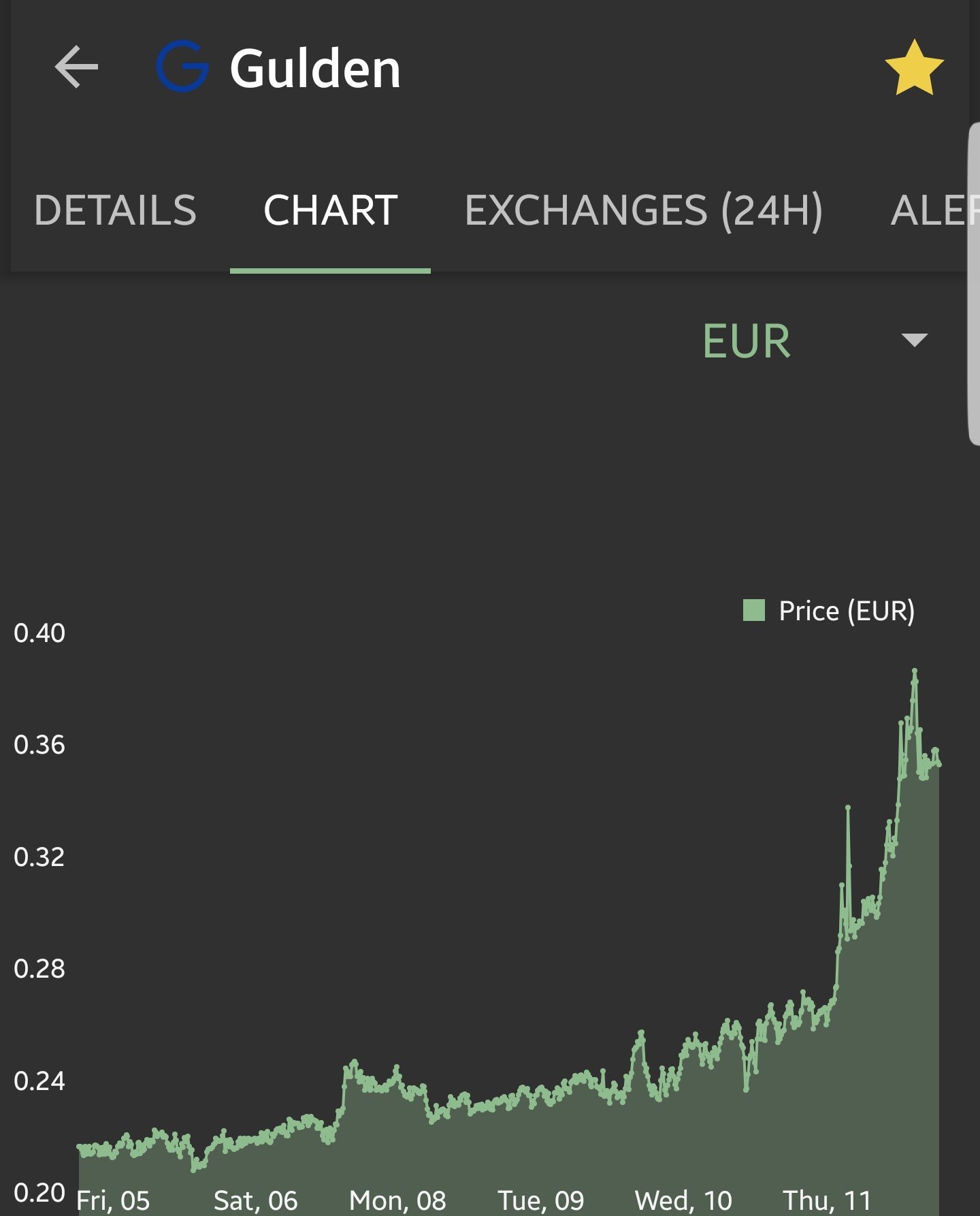This screenshot has width=980, height=1216.
Task: Tap the back arrow icon
Action: point(76,67)
